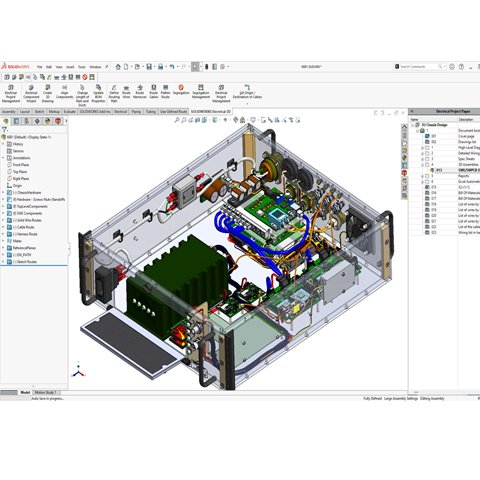Open Change Length of Rails and Ducts

82,95
